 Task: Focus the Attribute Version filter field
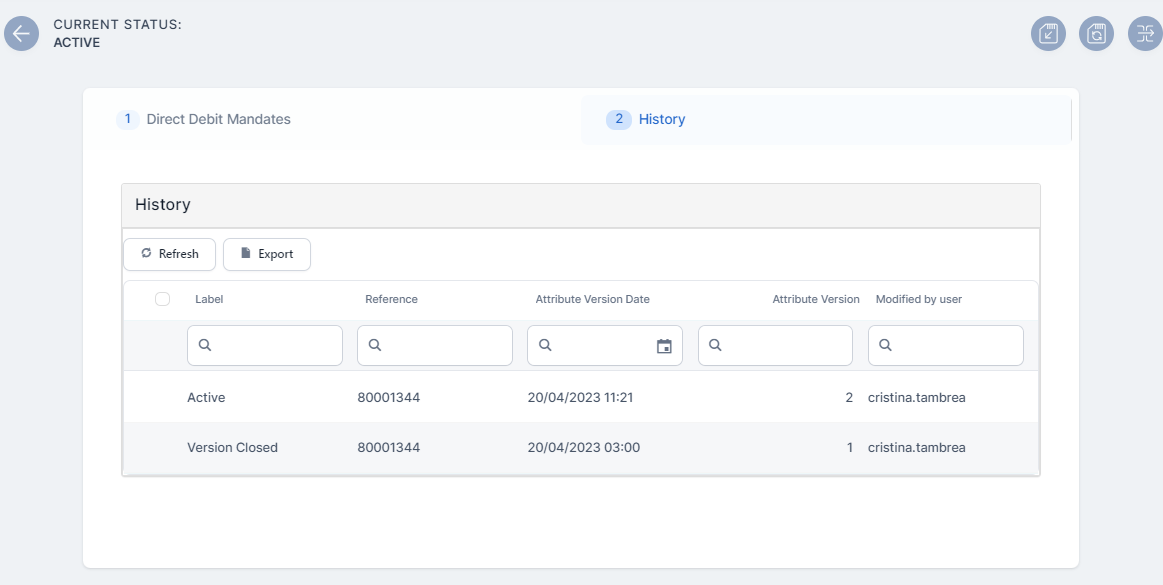(784, 345)
